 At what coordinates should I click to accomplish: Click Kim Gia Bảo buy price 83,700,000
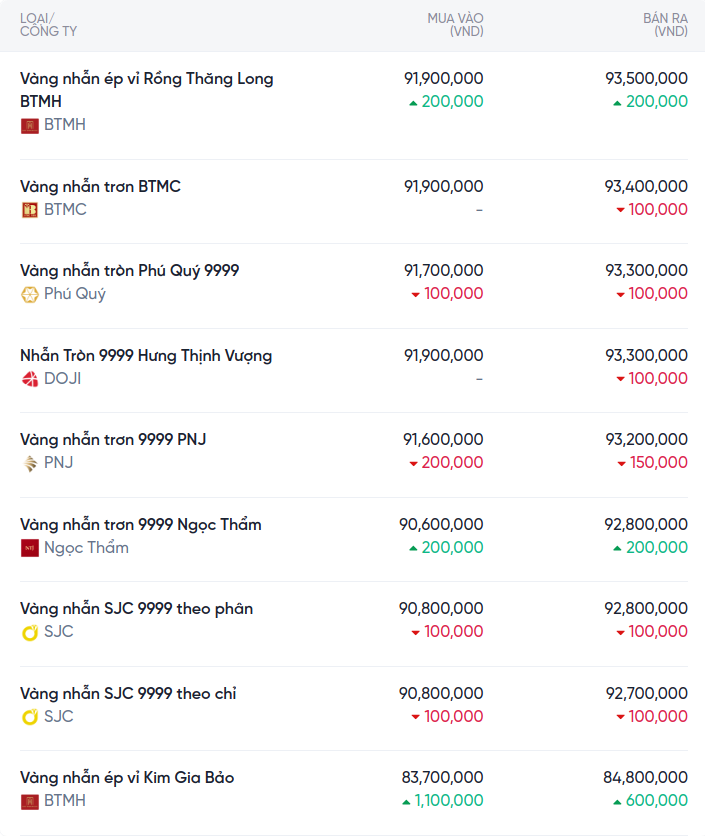[443, 777]
